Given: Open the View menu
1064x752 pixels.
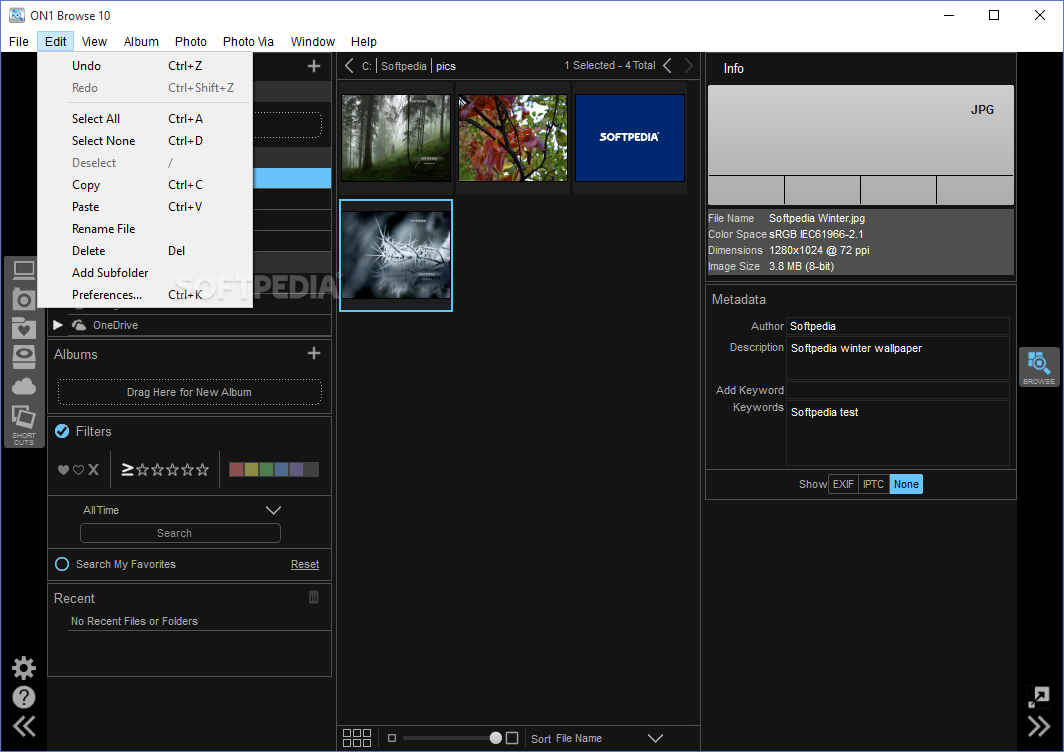Looking at the screenshot, I should 94,41.
